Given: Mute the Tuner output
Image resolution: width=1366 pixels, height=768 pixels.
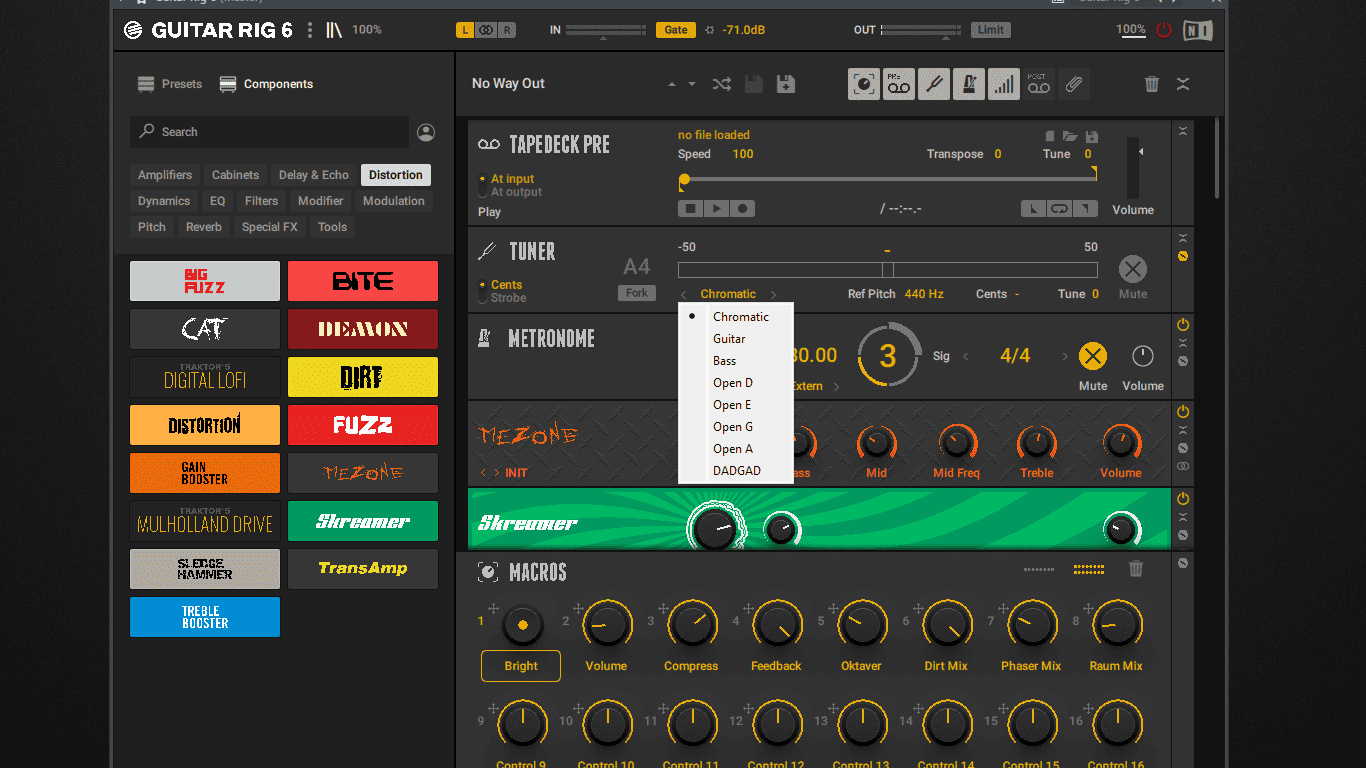Looking at the screenshot, I should click(x=1132, y=269).
